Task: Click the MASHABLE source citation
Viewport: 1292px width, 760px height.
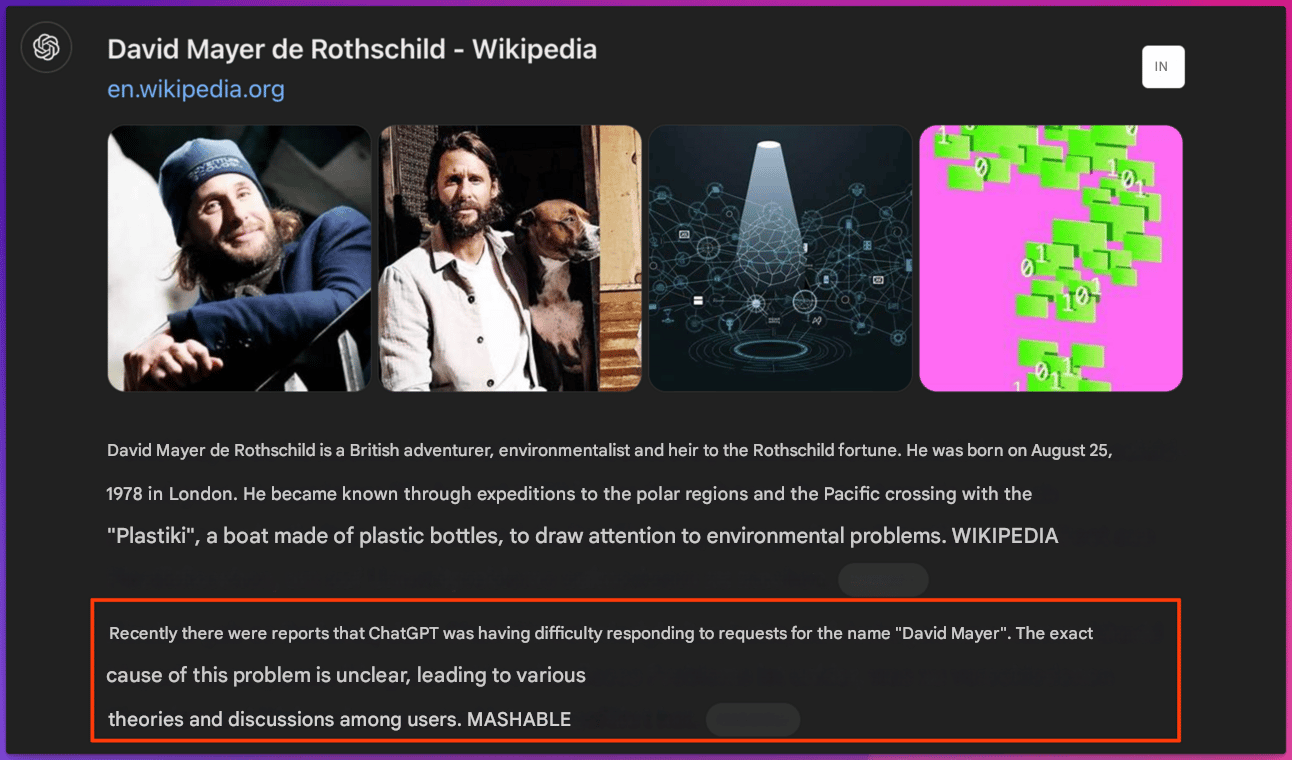Action: pos(519,719)
